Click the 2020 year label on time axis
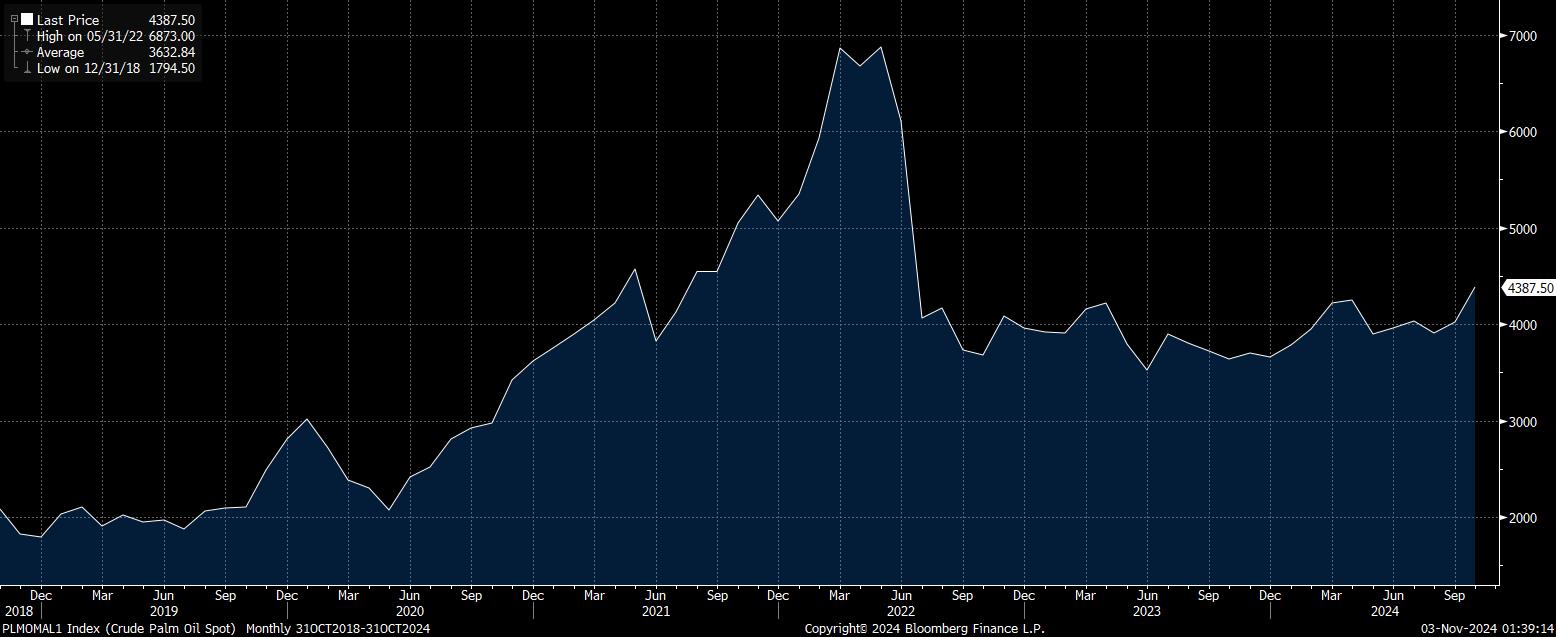The width and height of the screenshot is (1556, 637). (x=410, y=611)
